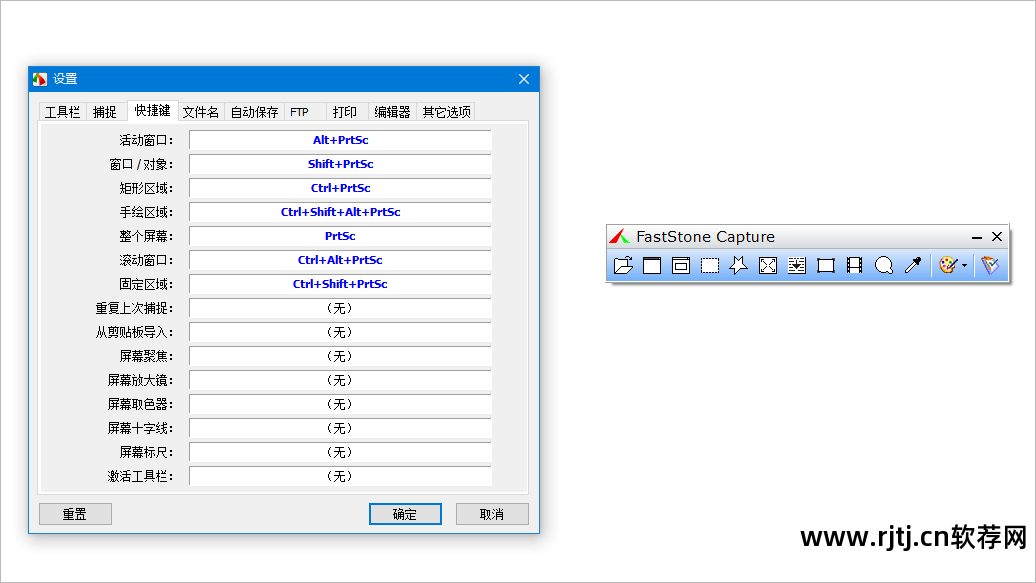Image resolution: width=1036 pixels, height=583 pixels.
Task: Open the 文件名 tab
Action: pos(201,112)
